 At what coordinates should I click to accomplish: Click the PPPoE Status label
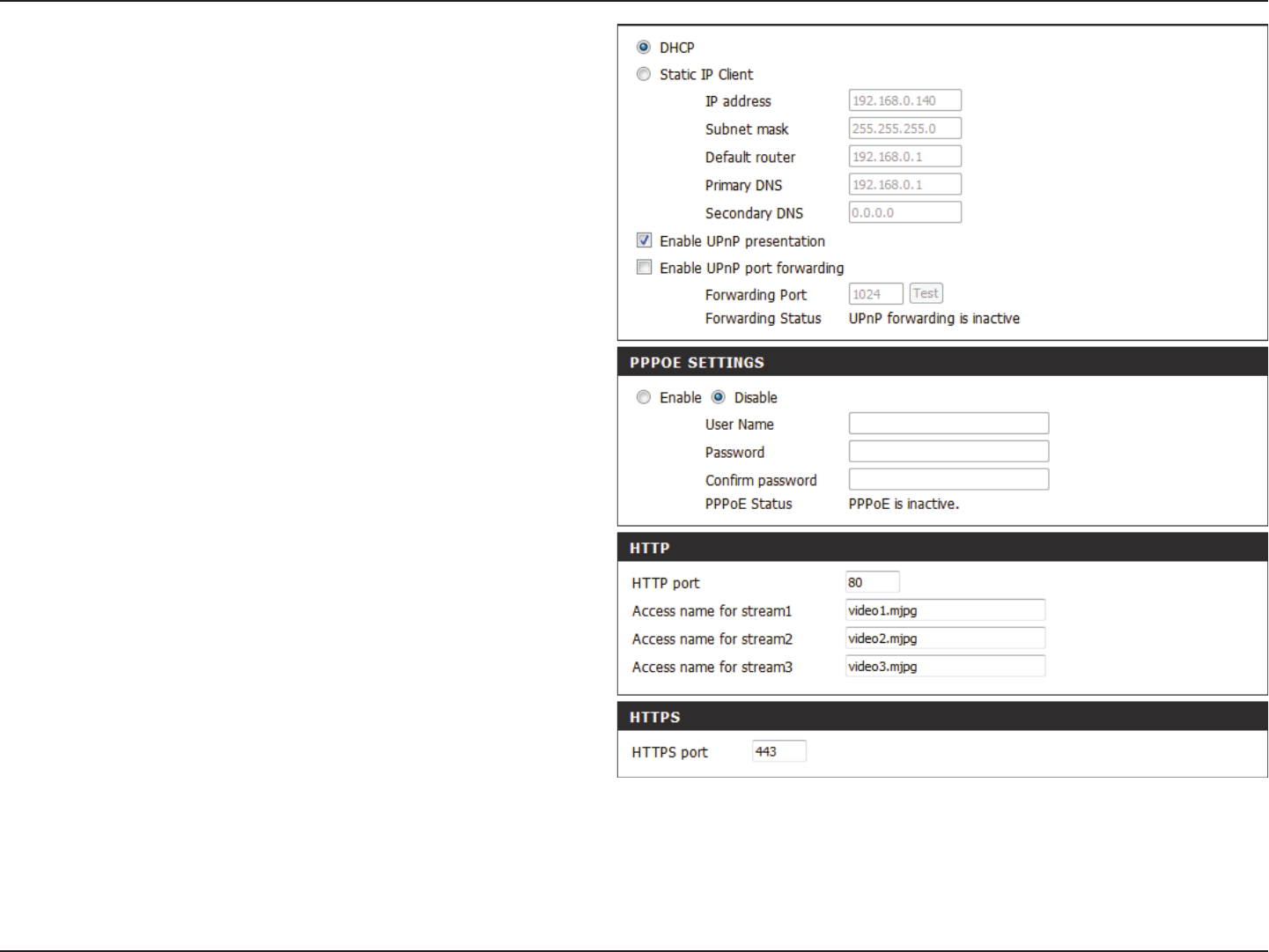(749, 504)
